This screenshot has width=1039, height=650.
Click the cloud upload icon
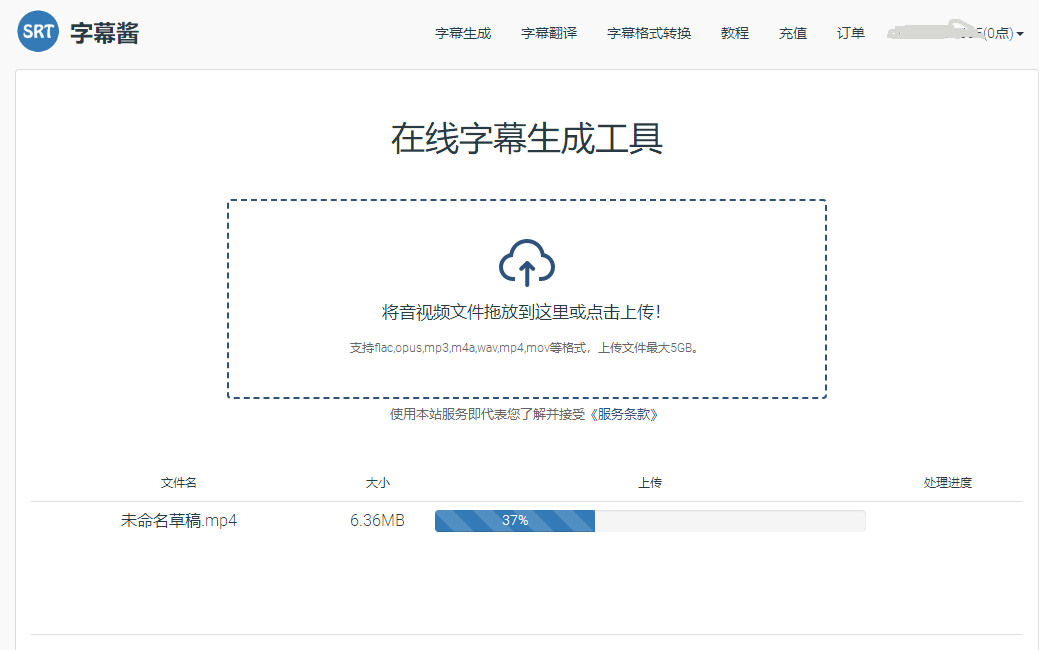(x=526, y=263)
